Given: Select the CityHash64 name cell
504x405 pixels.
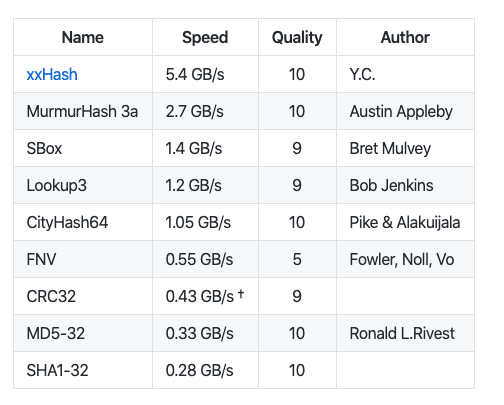Looking at the screenshot, I should pos(83,222).
